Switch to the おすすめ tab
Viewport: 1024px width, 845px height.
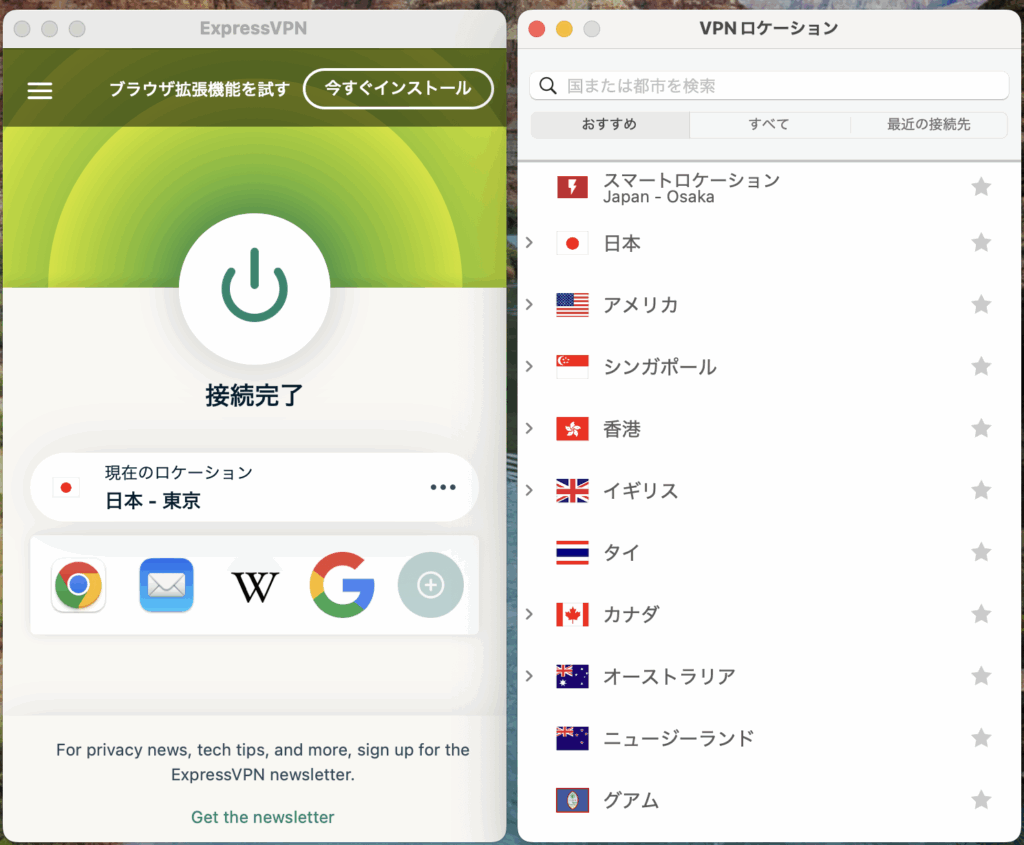610,124
